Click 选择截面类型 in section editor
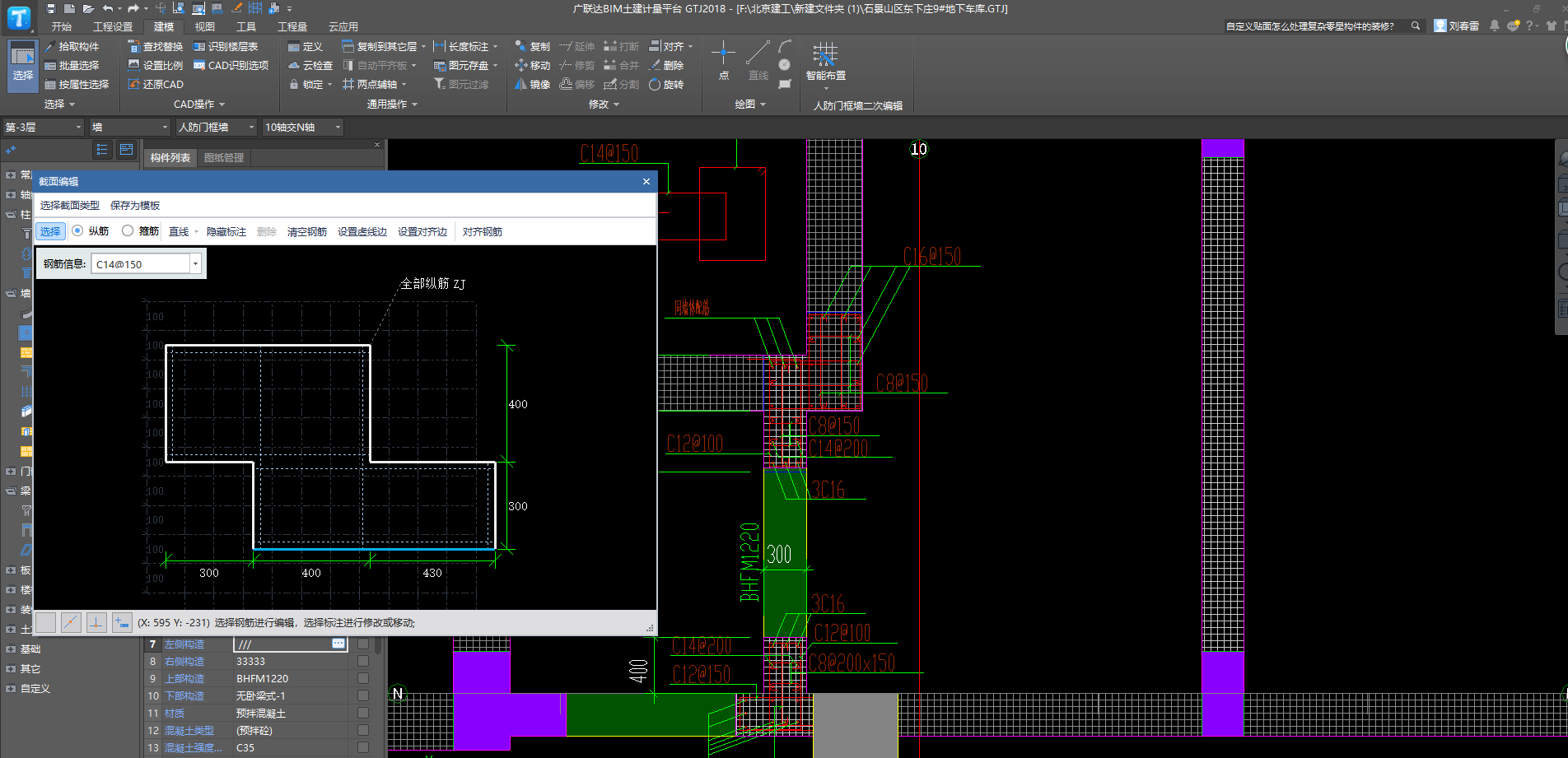 coord(70,206)
